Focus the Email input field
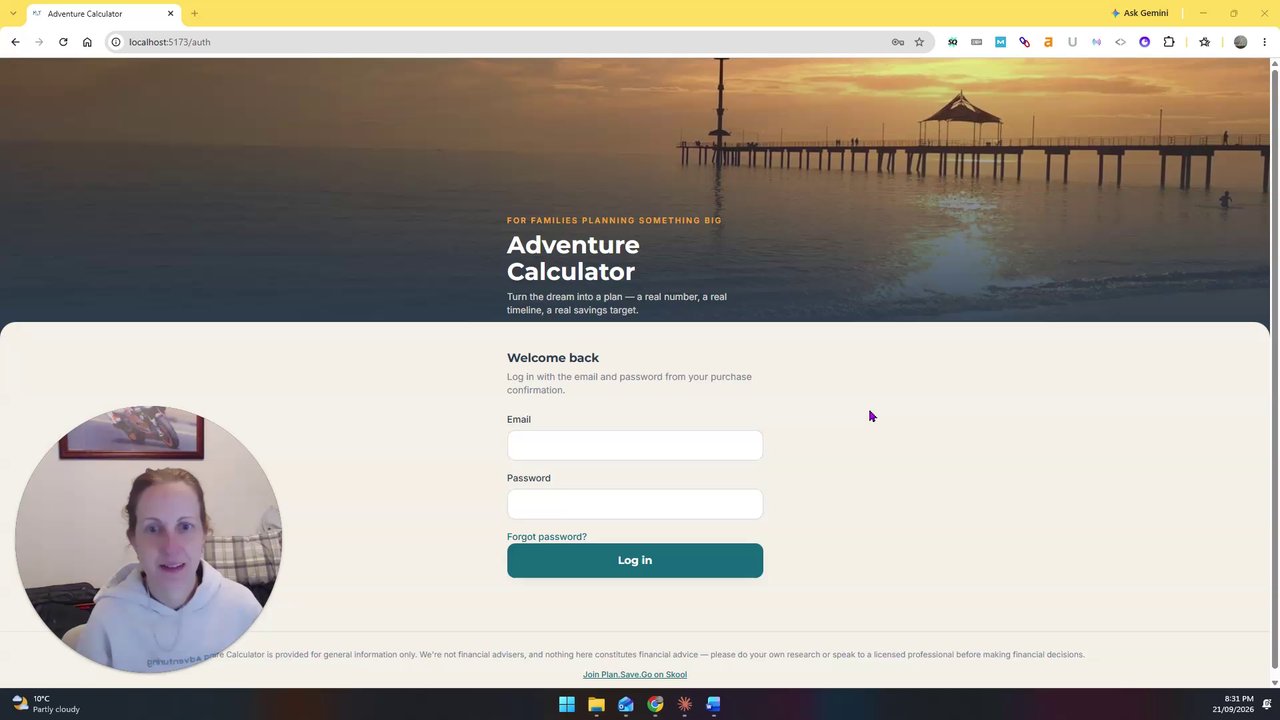Screen dimensions: 1280x720 tap(635, 445)
